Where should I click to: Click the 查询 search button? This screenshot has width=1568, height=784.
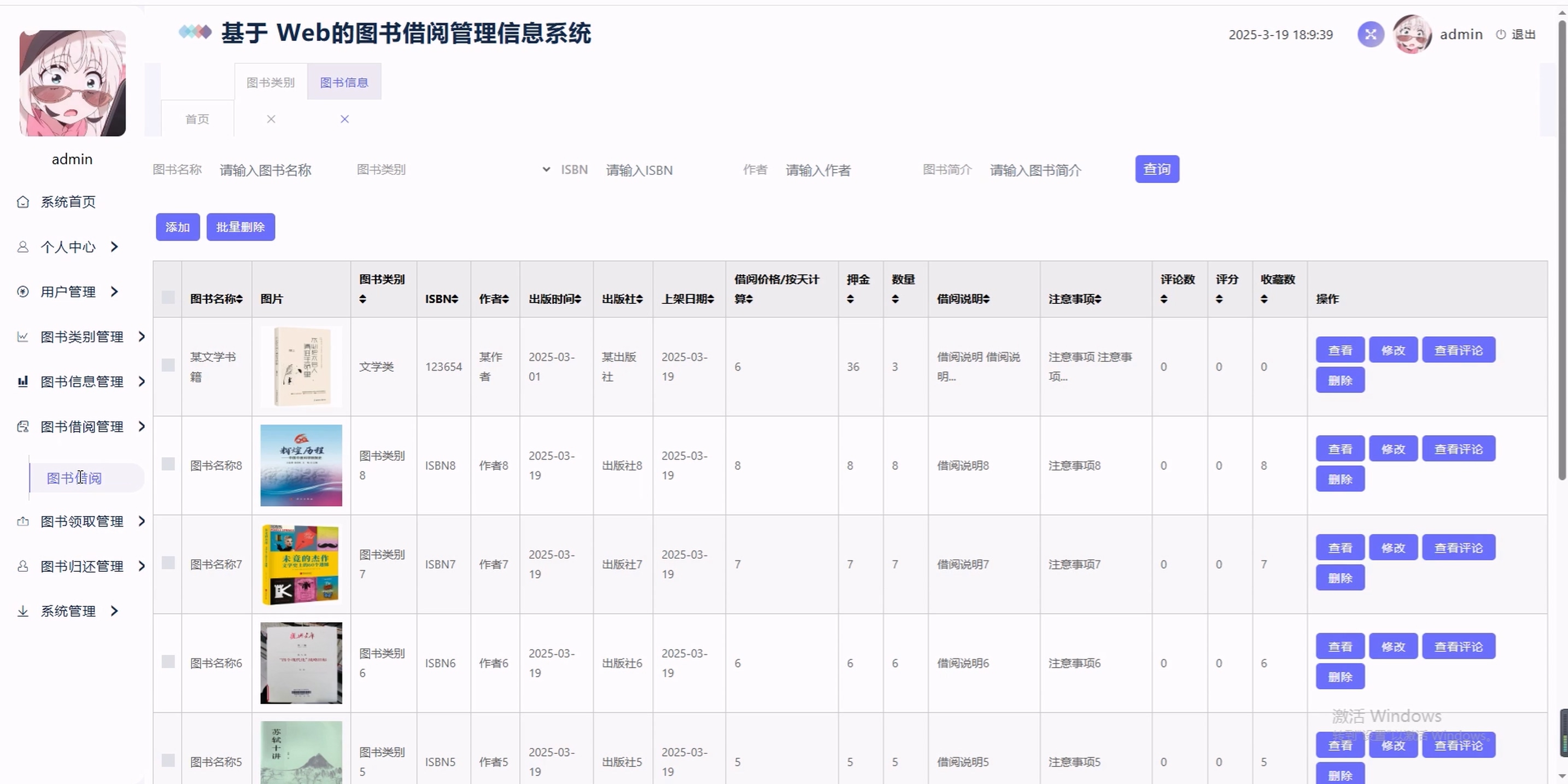(x=1156, y=169)
